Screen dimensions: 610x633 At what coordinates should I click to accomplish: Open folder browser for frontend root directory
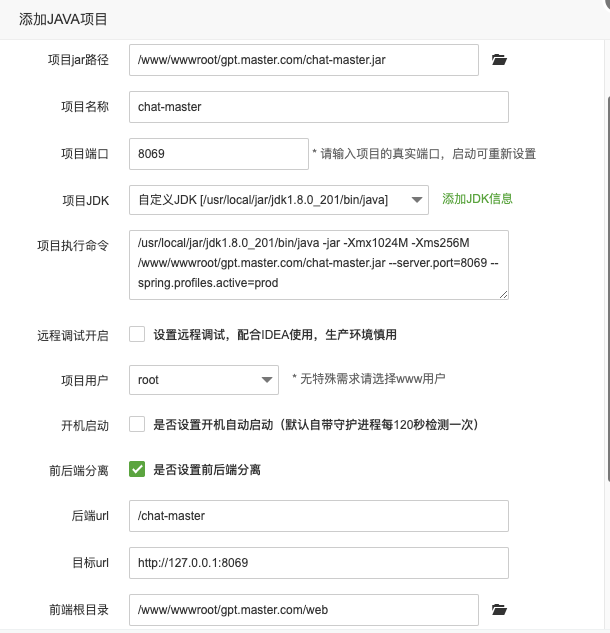click(x=499, y=609)
